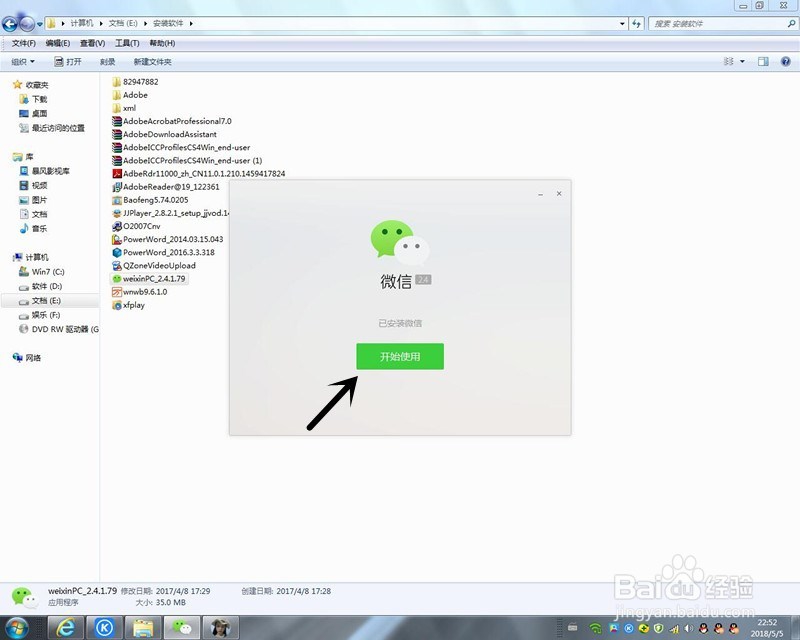Open the recent locations dropdown next to forward arrow
Image resolution: width=800 pixels, height=640 pixels.
click(40, 24)
